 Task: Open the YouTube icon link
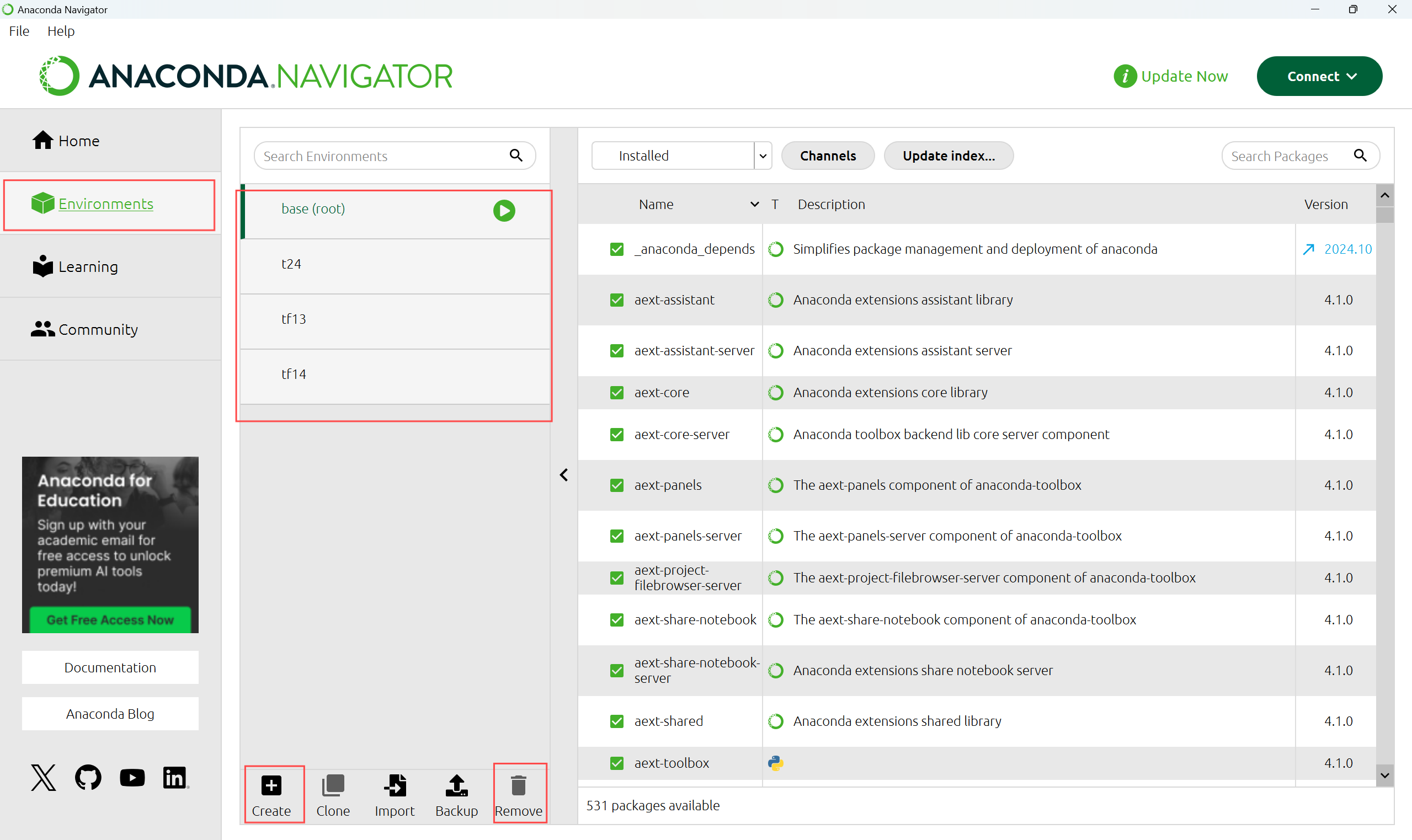click(x=132, y=778)
